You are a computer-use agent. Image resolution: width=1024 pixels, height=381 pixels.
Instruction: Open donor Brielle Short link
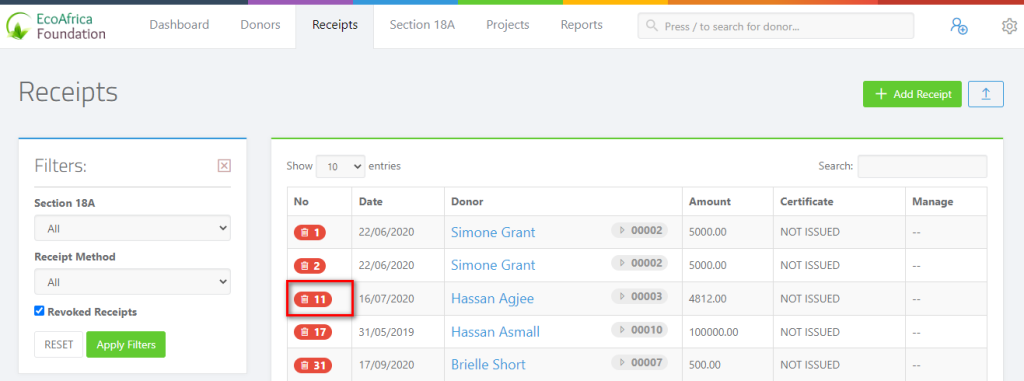coord(488,365)
